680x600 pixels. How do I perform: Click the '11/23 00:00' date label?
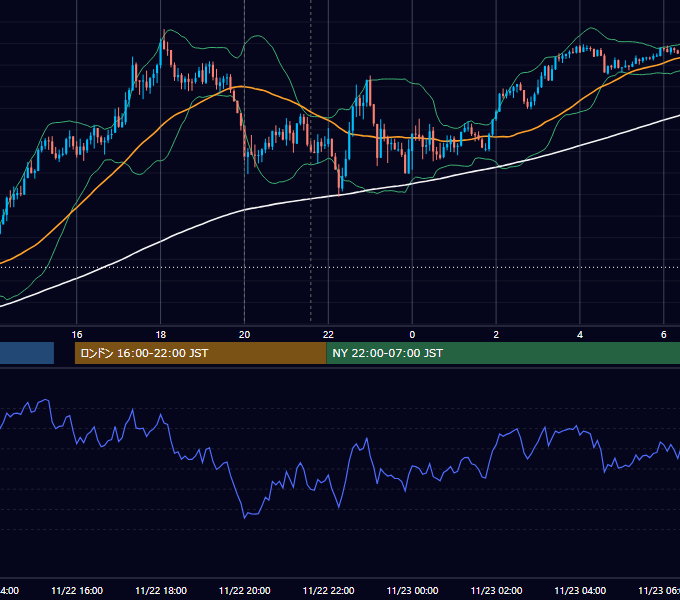tap(412, 590)
